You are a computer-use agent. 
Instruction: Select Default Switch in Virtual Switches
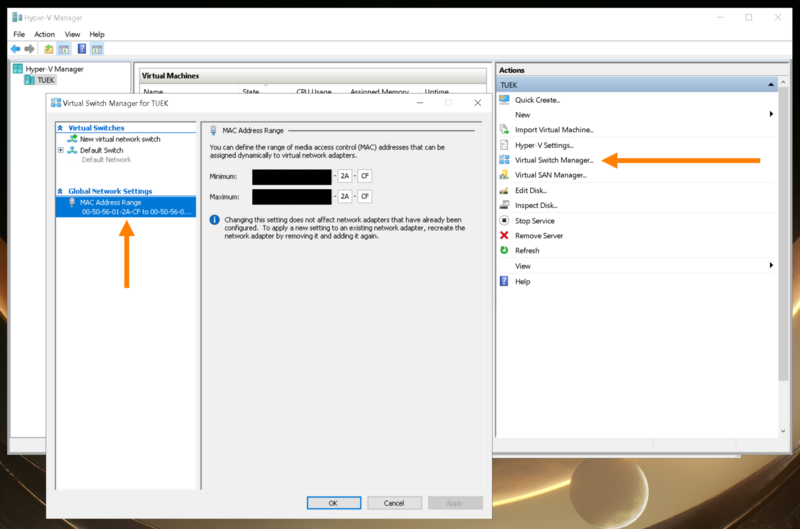pyautogui.click(x=102, y=150)
